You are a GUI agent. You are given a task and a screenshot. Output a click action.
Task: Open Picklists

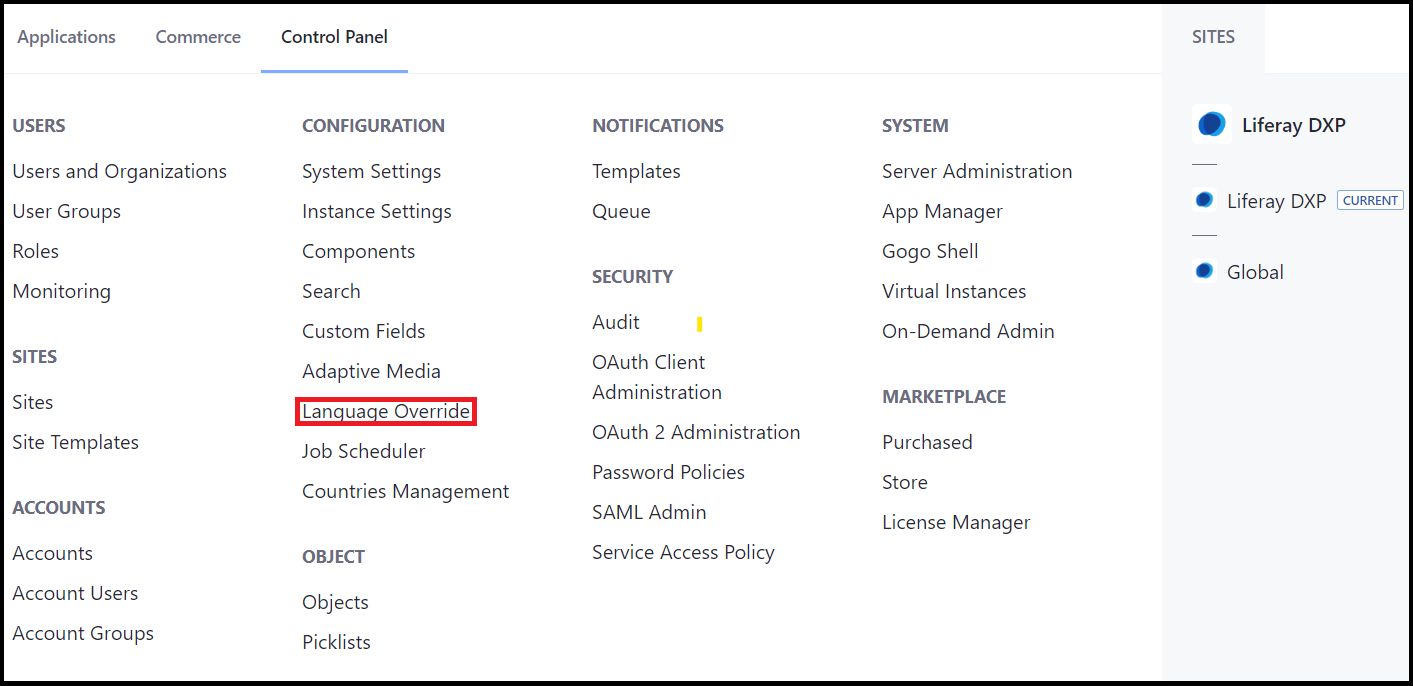(x=336, y=642)
